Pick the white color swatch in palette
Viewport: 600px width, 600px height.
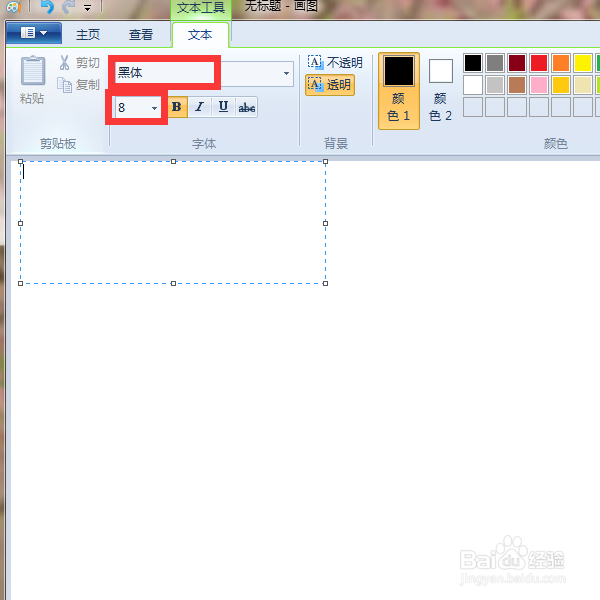(x=473, y=85)
